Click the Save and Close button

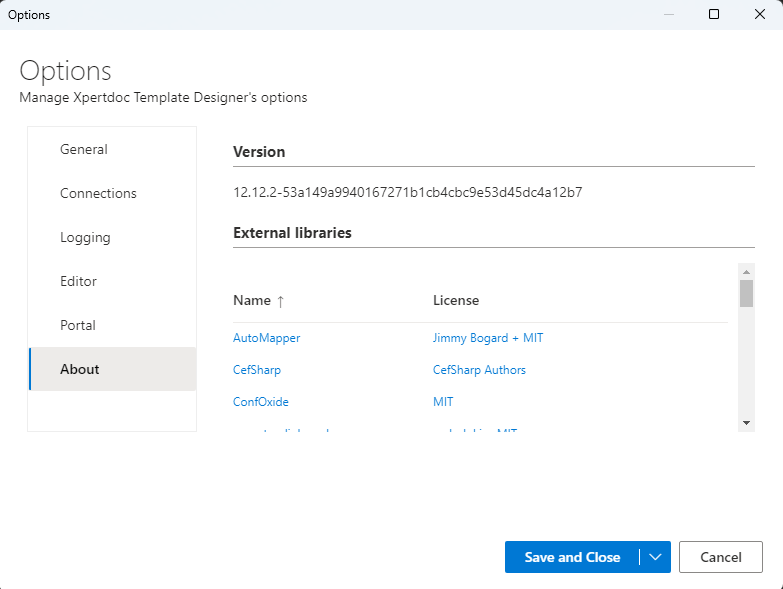click(572, 557)
